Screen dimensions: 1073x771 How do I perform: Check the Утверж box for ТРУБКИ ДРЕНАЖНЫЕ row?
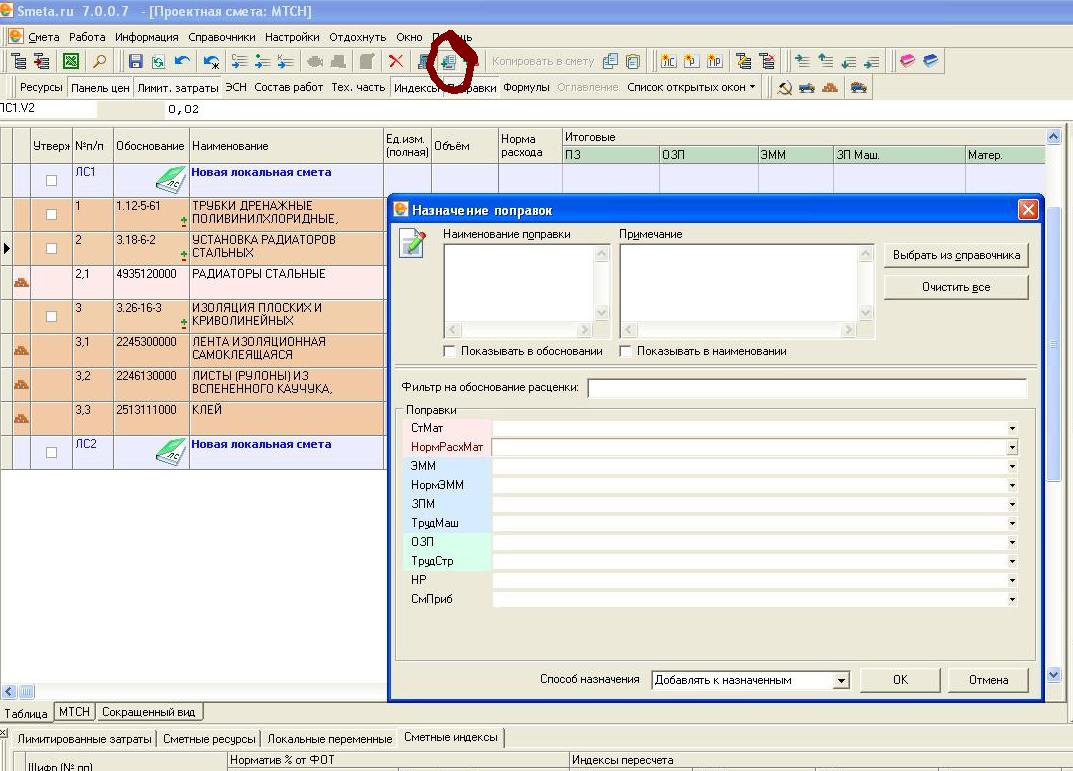51,214
